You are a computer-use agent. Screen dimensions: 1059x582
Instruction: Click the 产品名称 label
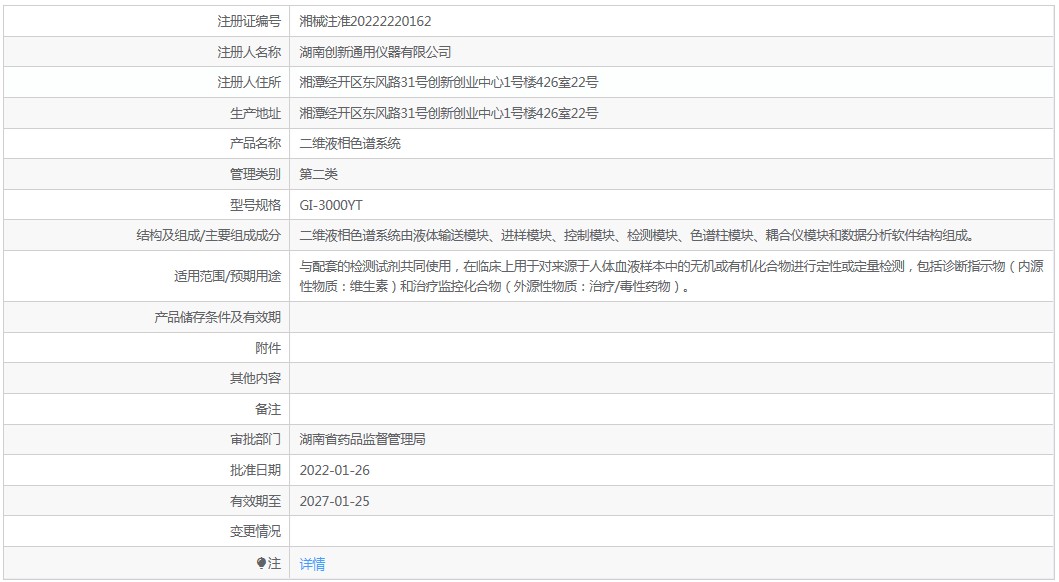255,144
